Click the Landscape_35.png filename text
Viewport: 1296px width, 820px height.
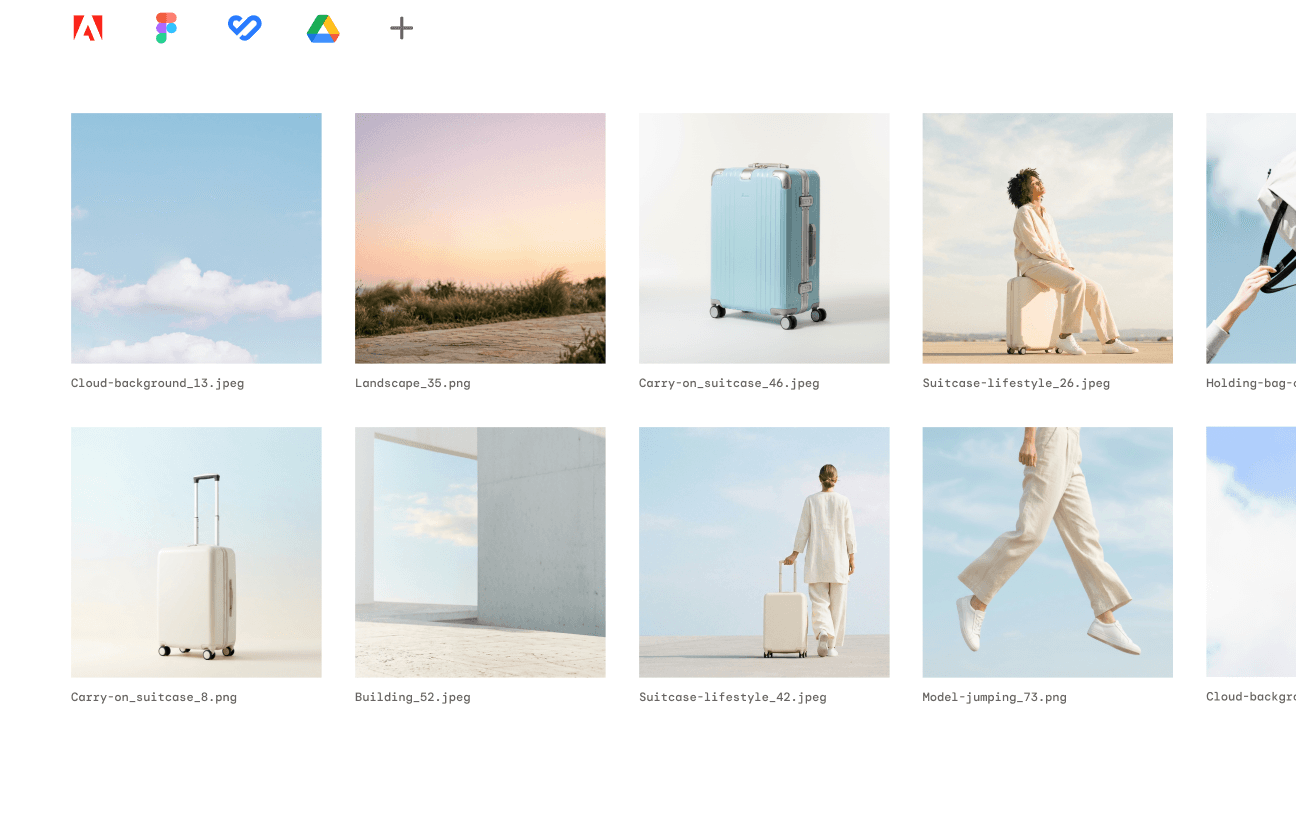(x=413, y=383)
